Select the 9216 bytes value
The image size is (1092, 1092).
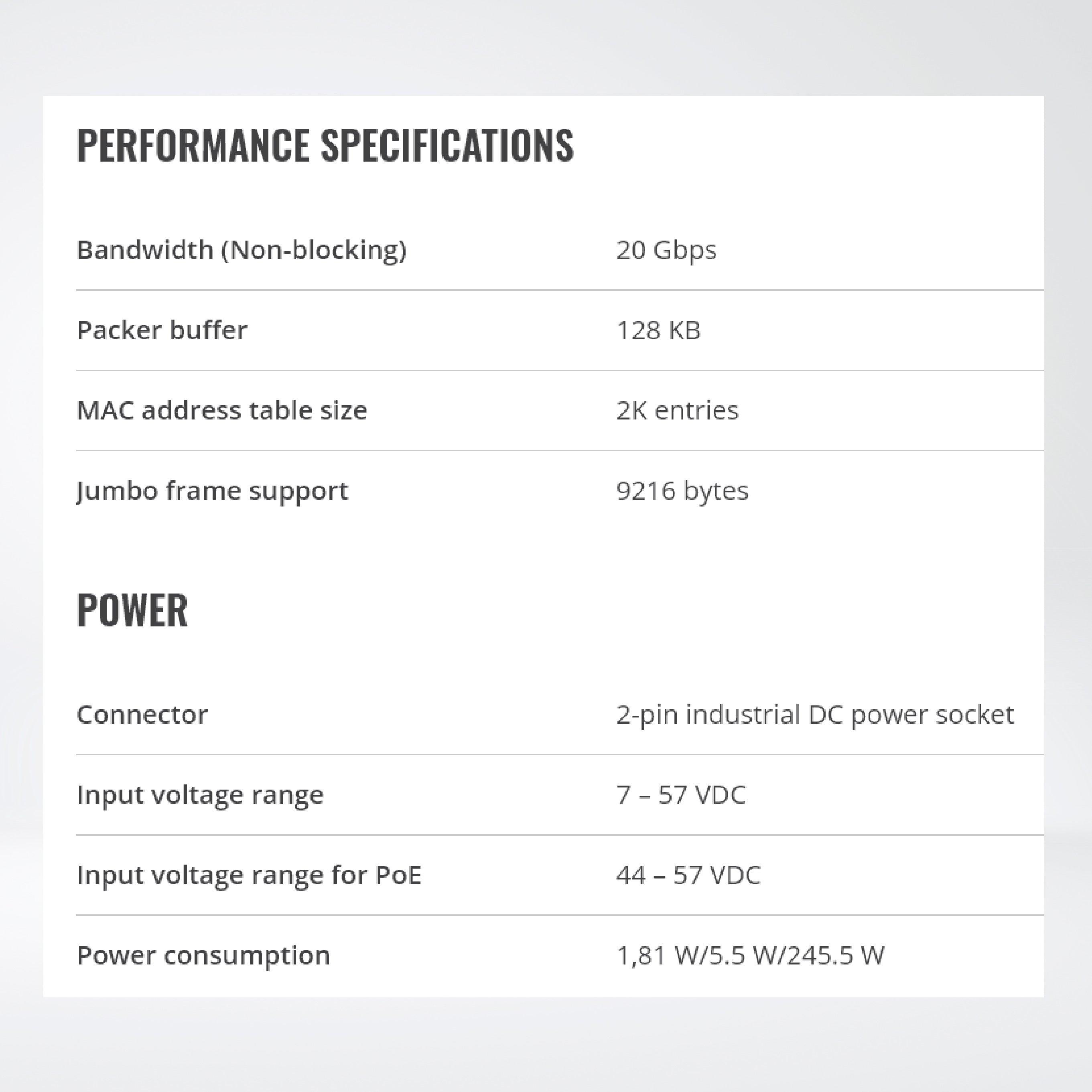[x=682, y=490]
